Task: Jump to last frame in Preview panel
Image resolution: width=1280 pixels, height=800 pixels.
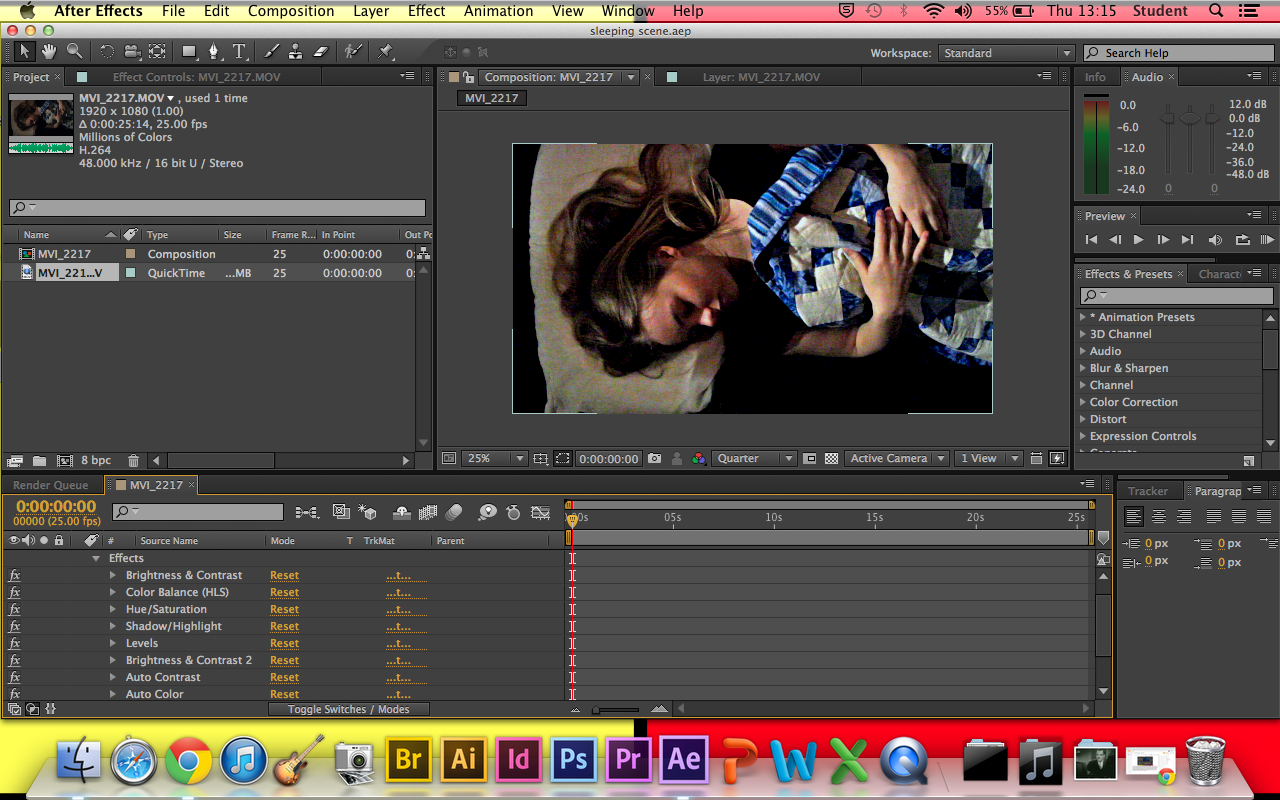Action: click(x=1187, y=240)
